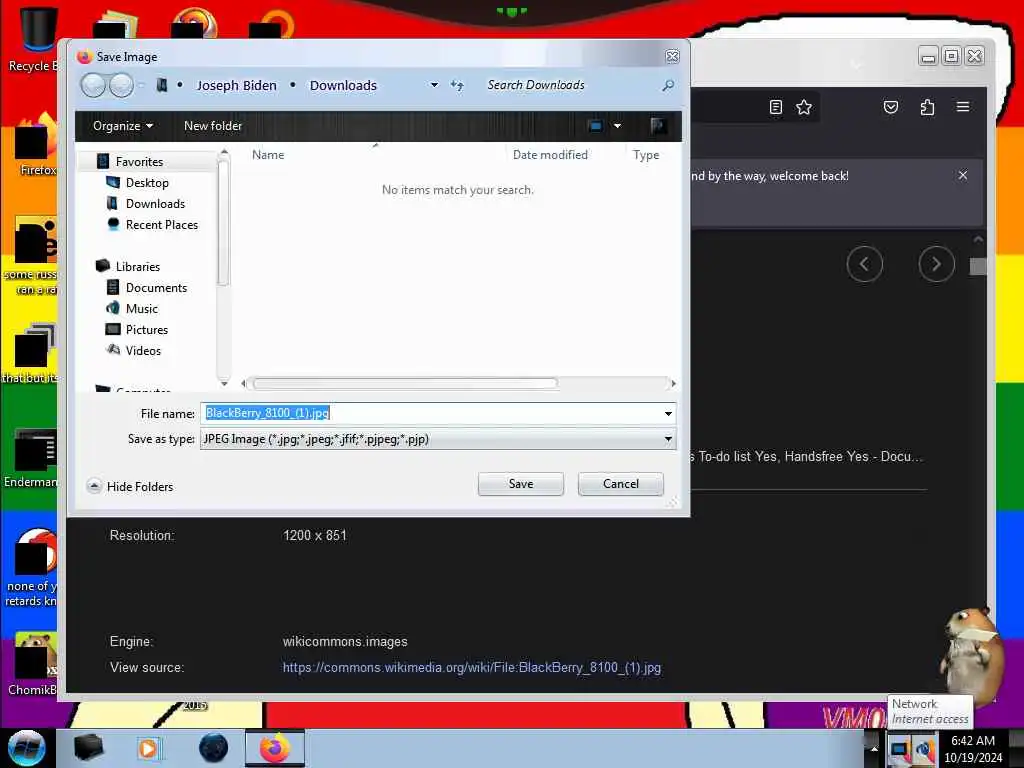This screenshot has height=768, width=1024.
Task: Open the commons.wikimedia.org source link
Action: (x=472, y=667)
